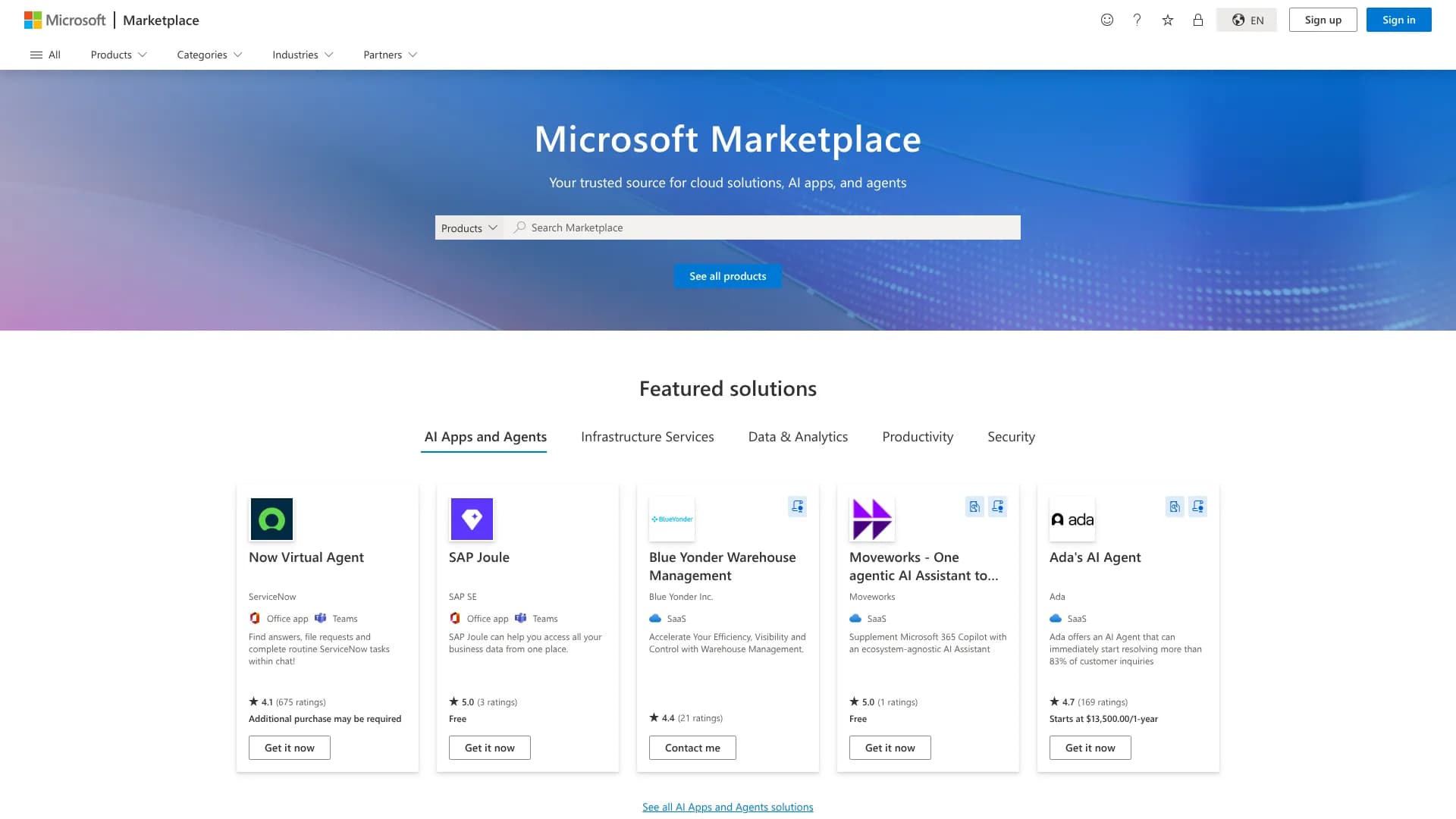Click the SAP Joule diamond logo
The image size is (1456, 819).
click(x=472, y=519)
